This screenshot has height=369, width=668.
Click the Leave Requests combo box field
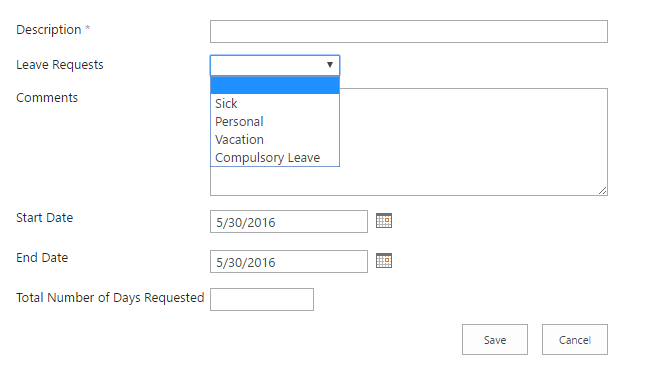pos(275,65)
